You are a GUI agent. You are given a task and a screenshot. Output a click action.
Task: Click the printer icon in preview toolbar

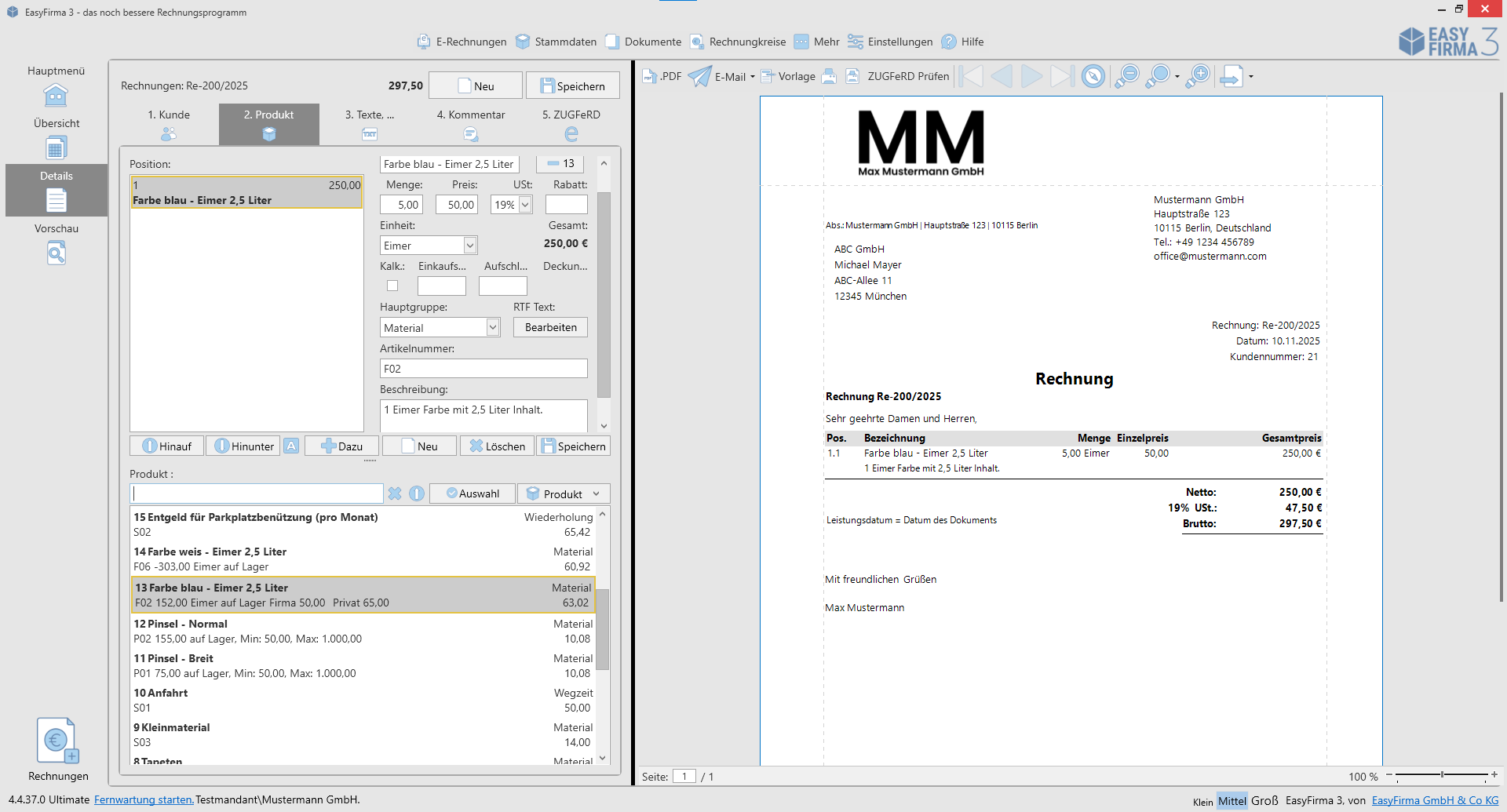[829, 76]
